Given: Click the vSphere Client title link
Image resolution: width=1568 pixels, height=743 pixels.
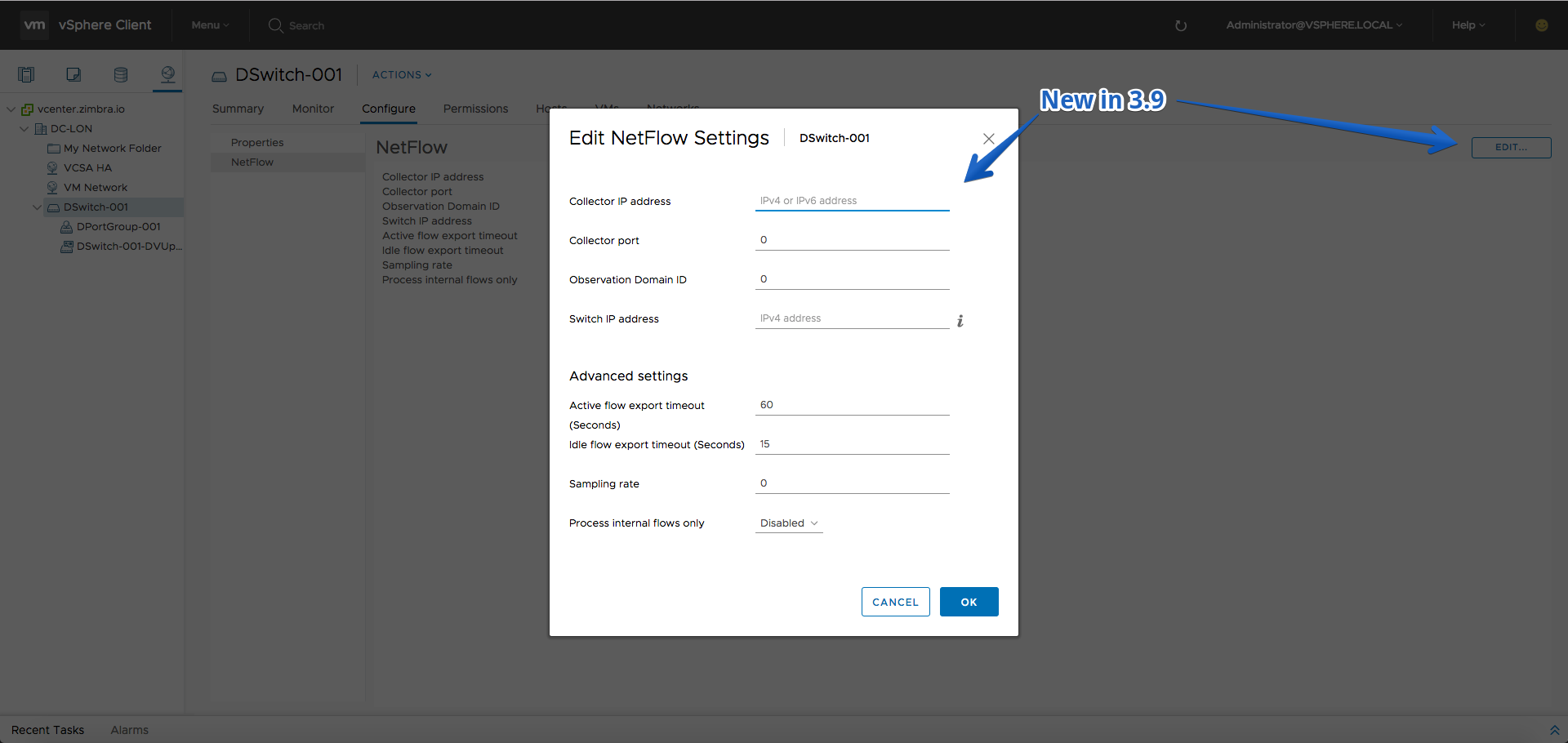Looking at the screenshot, I should 105,25.
